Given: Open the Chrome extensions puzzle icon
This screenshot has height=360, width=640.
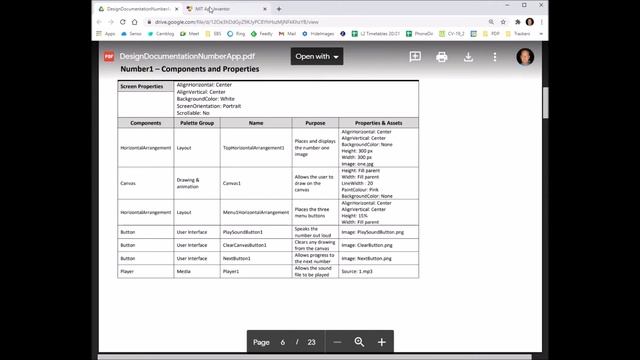Looking at the screenshot, I should tap(518, 22).
